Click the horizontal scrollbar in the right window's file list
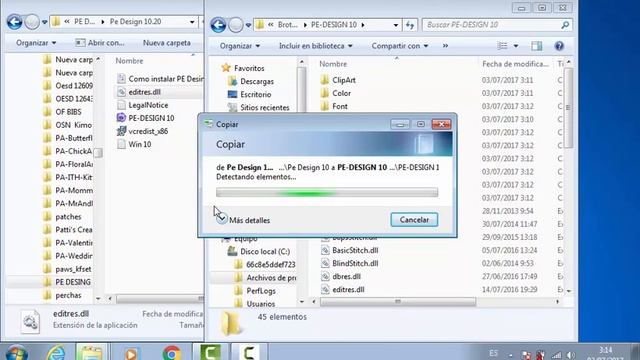The width and height of the screenshot is (640, 360). (398, 302)
